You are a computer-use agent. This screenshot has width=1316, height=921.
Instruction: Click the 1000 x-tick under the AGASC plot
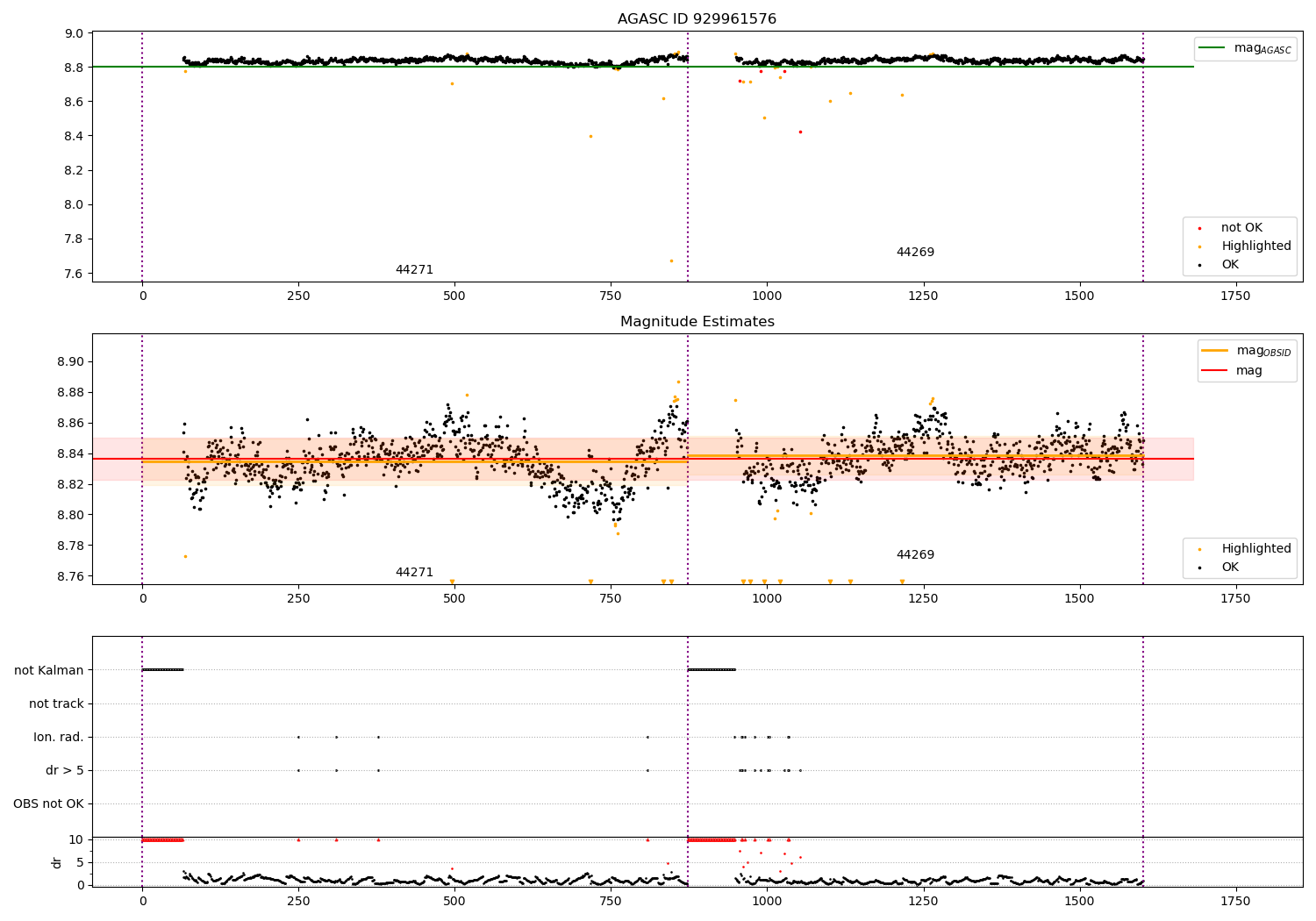767,296
